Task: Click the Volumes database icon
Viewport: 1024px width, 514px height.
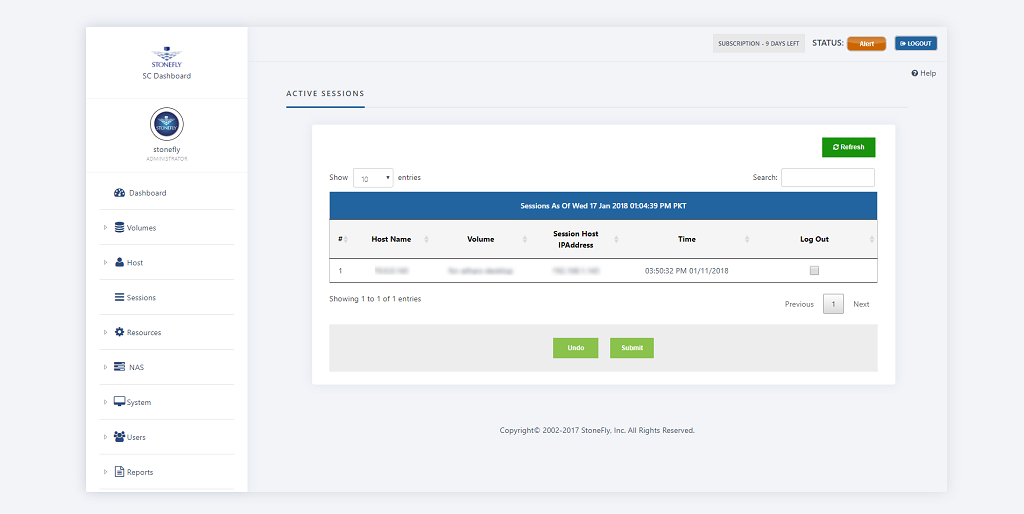Action: (x=120, y=228)
